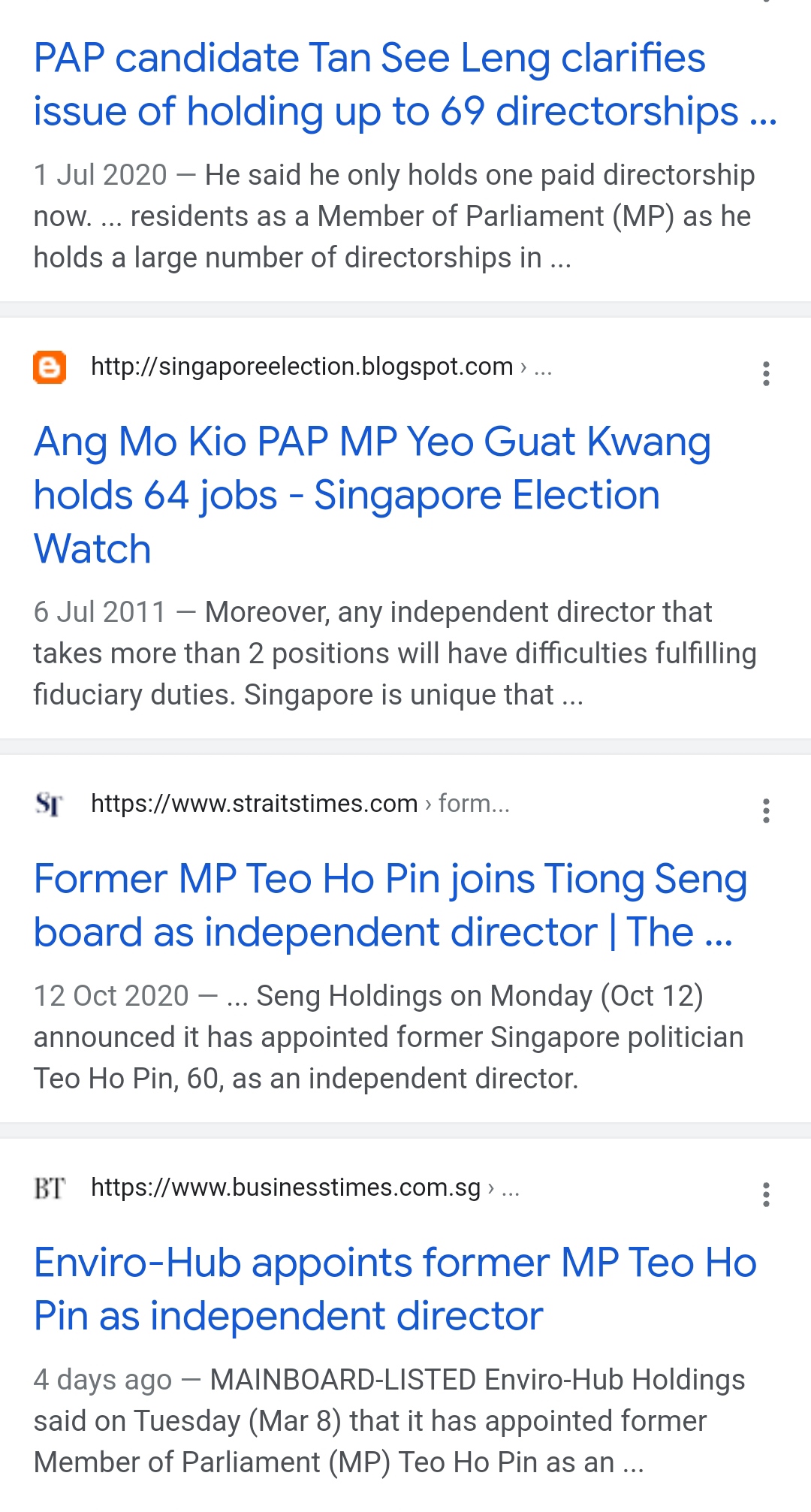Open the Enviro-Hub appoints former MP article
This screenshot has height=1512, width=811.
395,1289
